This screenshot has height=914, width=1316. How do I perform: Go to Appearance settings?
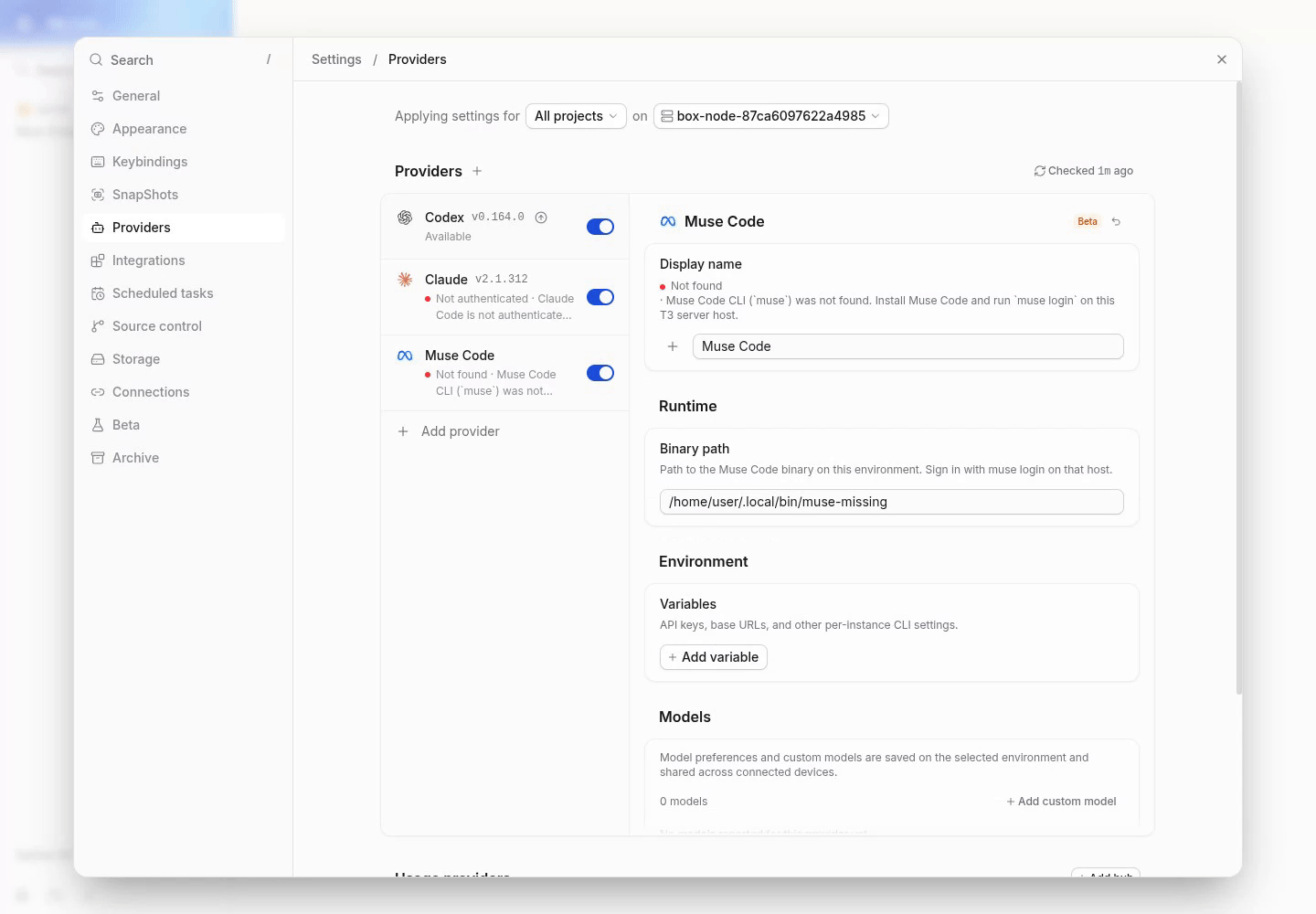click(184, 129)
